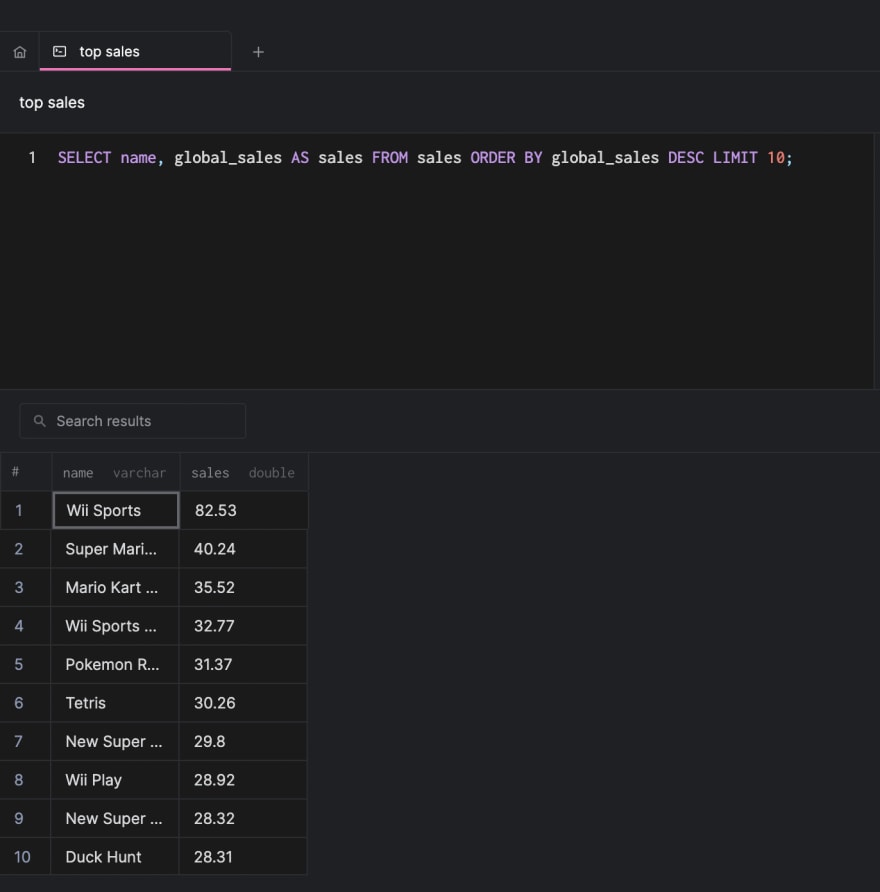Select the Wii Sports ... cell in row 4
Image resolution: width=880 pixels, height=892 pixels.
pyautogui.click(x=115, y=626)
